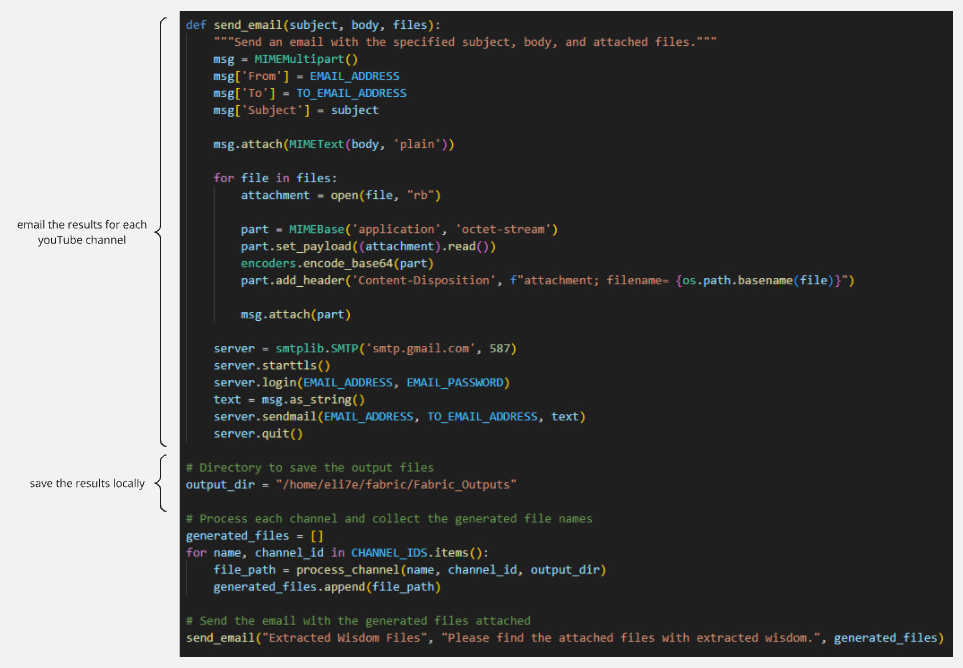The image size is (963, 668).
Task: Click the server.starttls() line
Action: pyautogui.click(x=271, y=366)
